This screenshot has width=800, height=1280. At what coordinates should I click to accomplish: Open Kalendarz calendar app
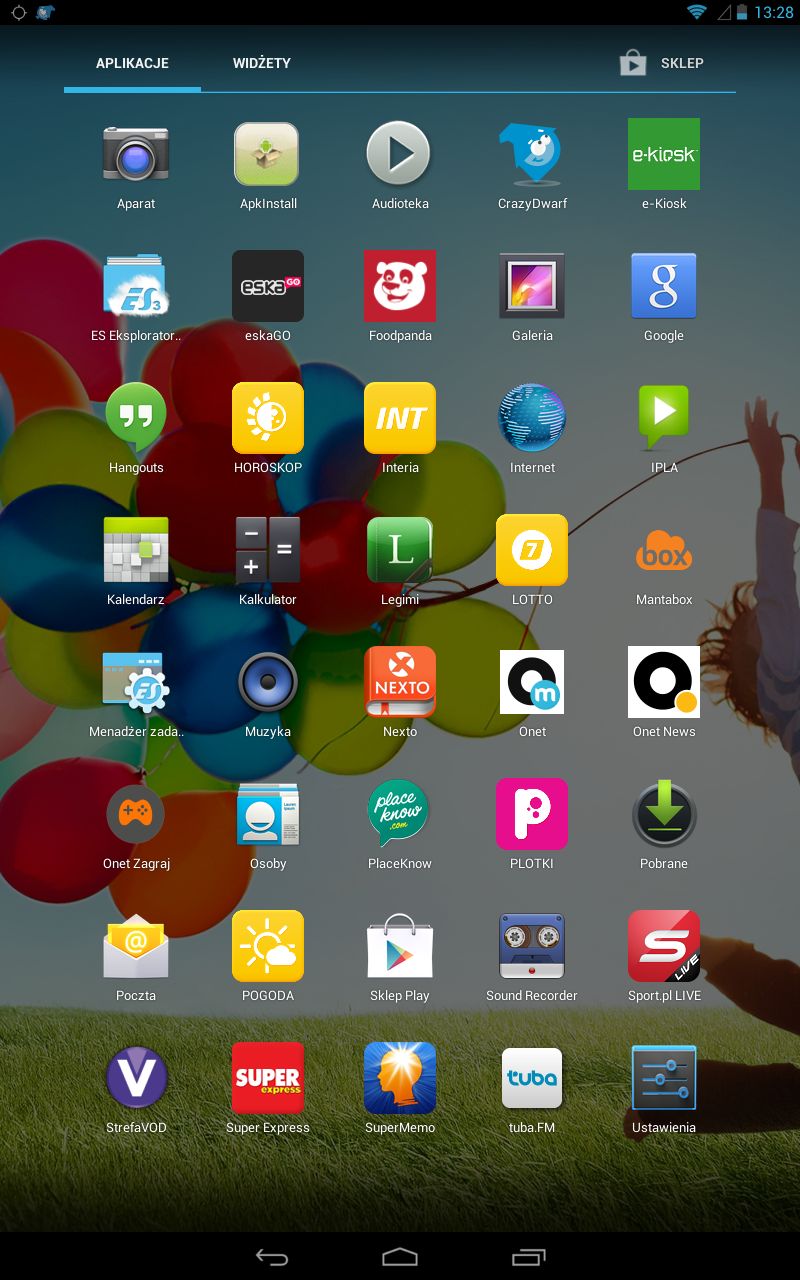click(136, 550)
